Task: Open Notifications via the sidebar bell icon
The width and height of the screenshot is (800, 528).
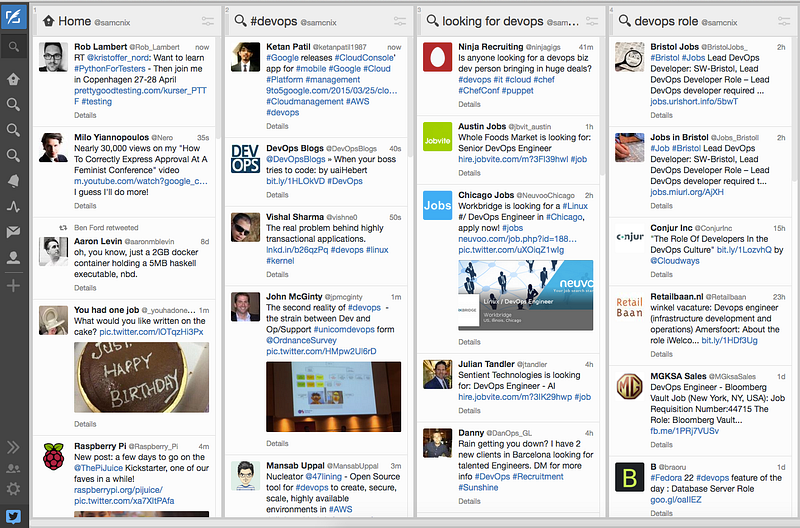Action: pos(13,181)
